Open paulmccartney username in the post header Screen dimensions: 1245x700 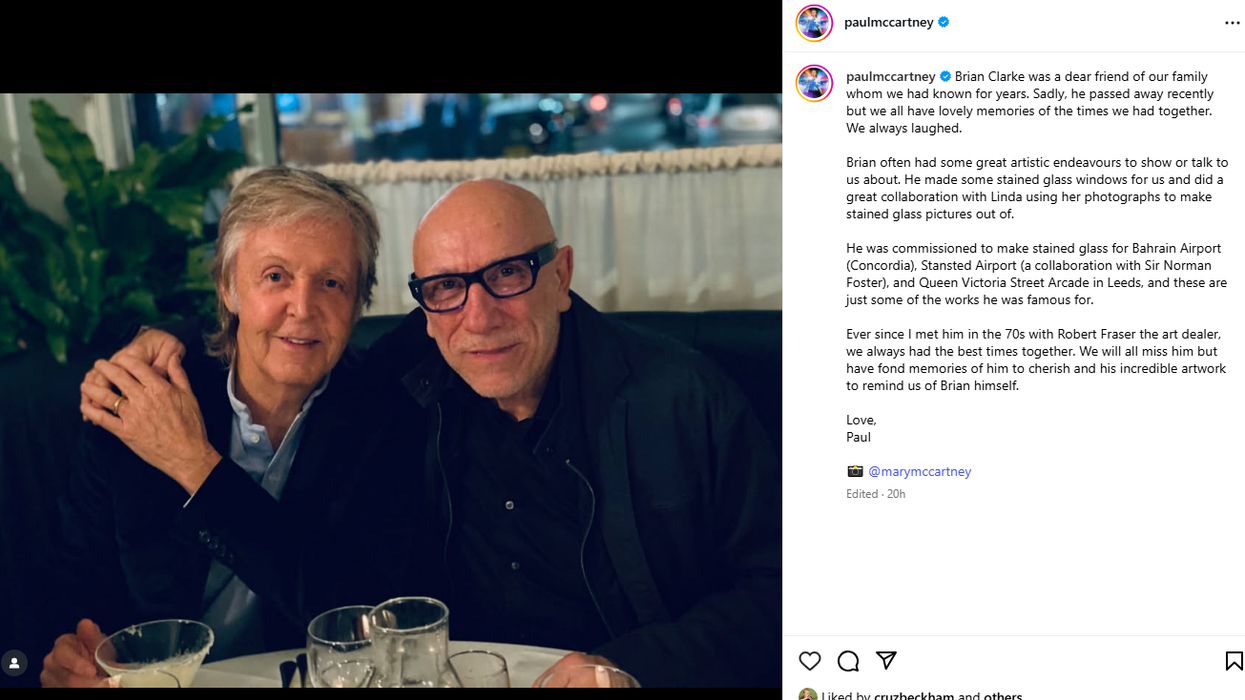click(x=888, y=22)
